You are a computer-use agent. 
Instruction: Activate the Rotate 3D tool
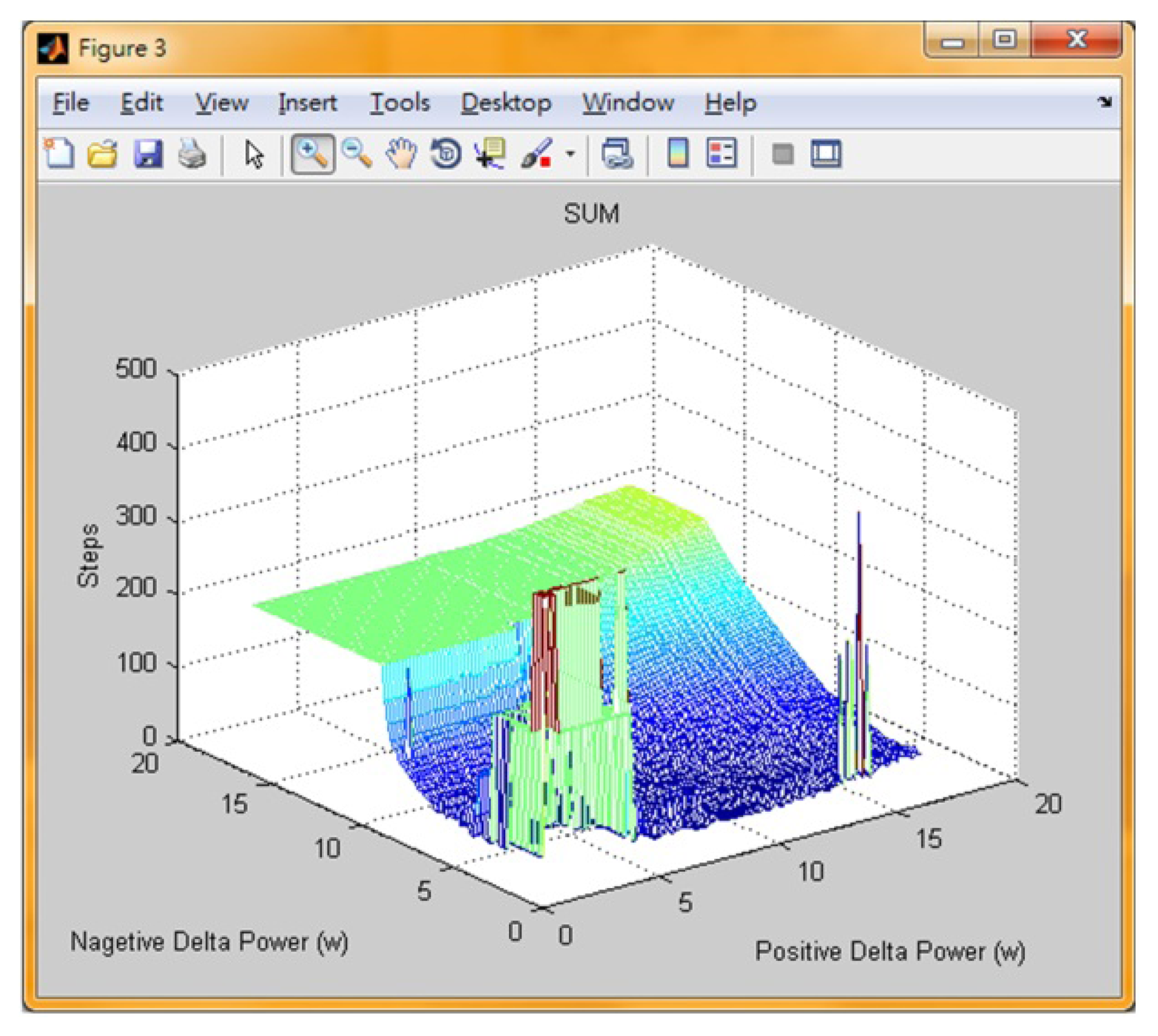445,154
